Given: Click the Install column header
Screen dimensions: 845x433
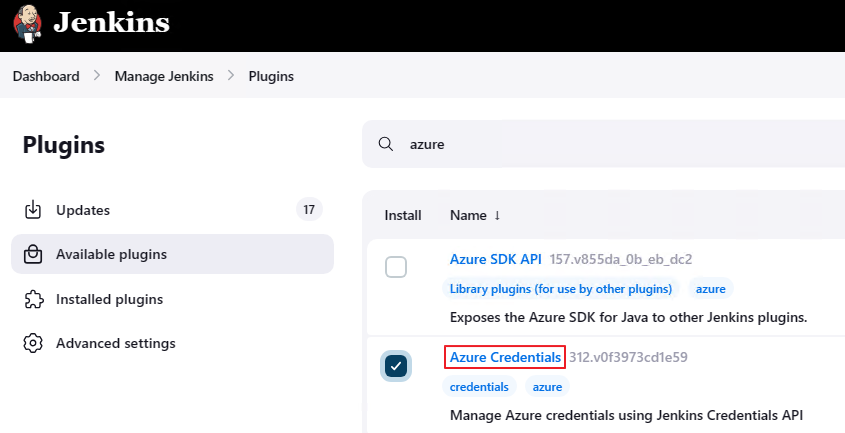Looking at the screenshot, I should (403, 215).
